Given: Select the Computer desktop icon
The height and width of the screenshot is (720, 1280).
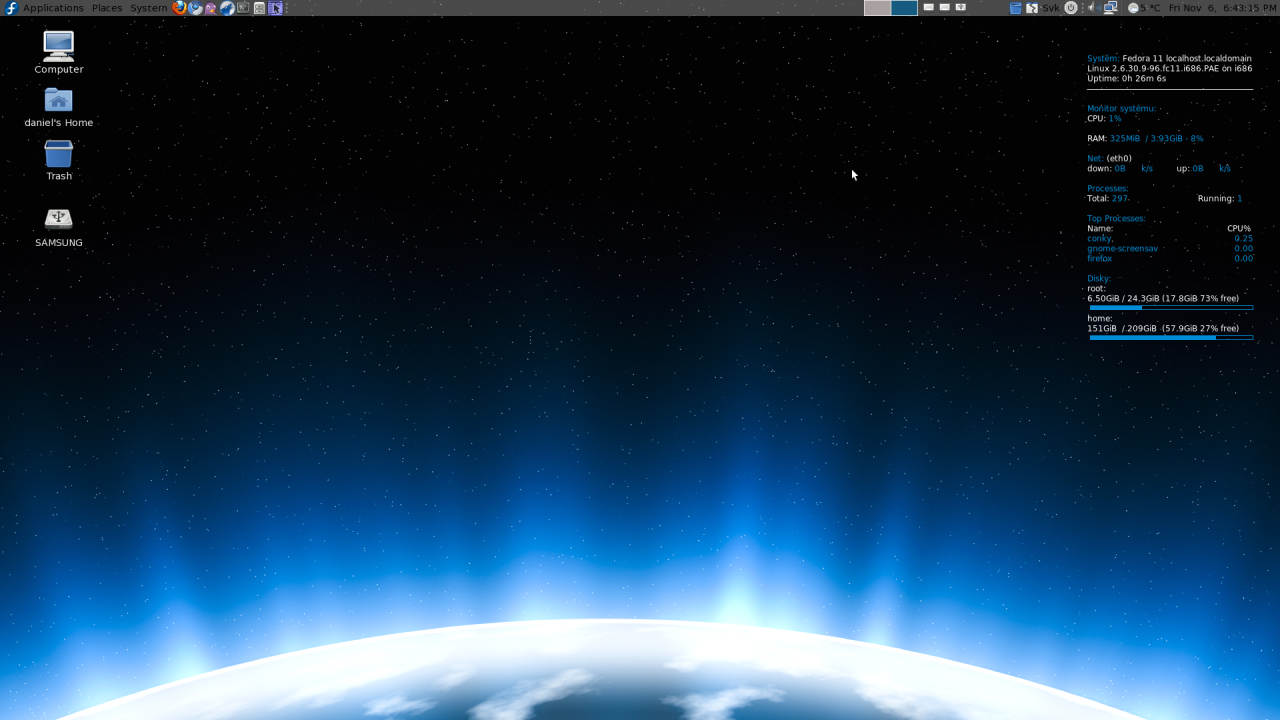Looking at the screenshot, I should pyautogui.click(x=59, y=52).
